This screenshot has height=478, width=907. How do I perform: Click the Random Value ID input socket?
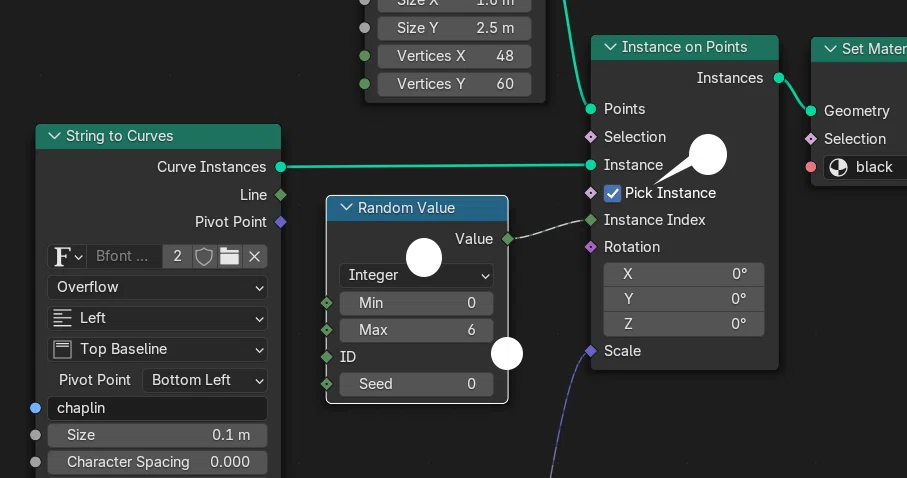coord(326,356)
